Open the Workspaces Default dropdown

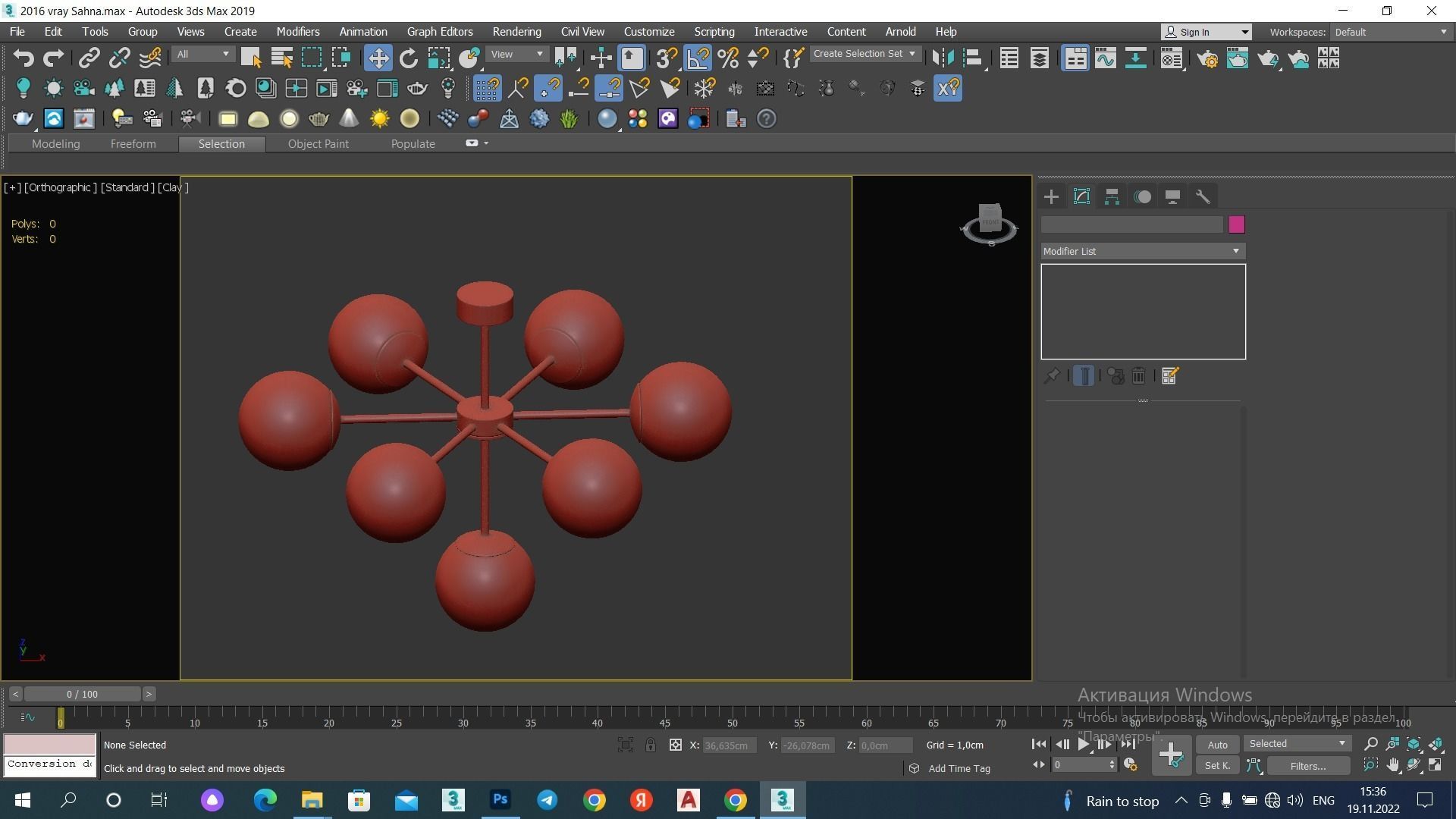[1391, 32]
